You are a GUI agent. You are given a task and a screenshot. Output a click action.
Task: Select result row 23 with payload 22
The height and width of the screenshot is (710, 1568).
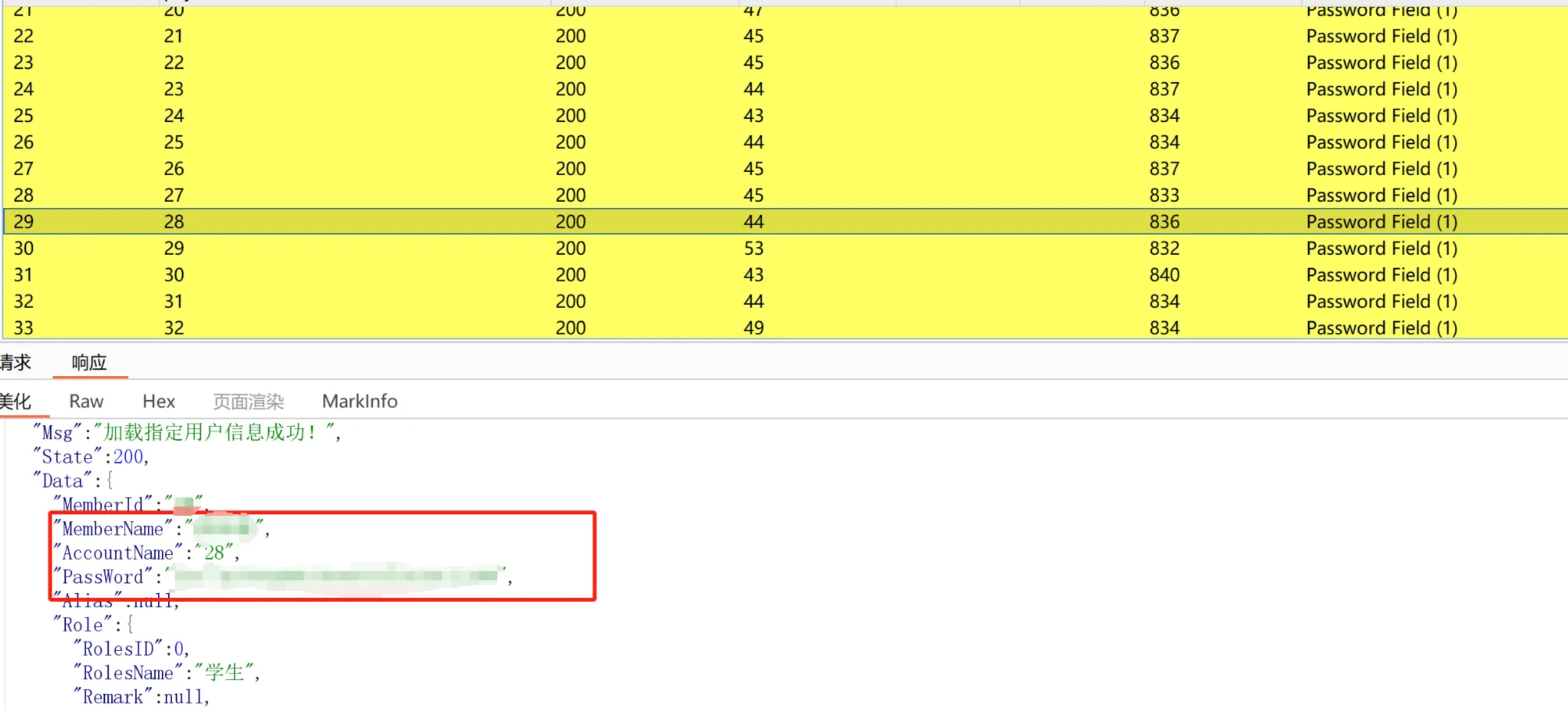coord(173,63)
